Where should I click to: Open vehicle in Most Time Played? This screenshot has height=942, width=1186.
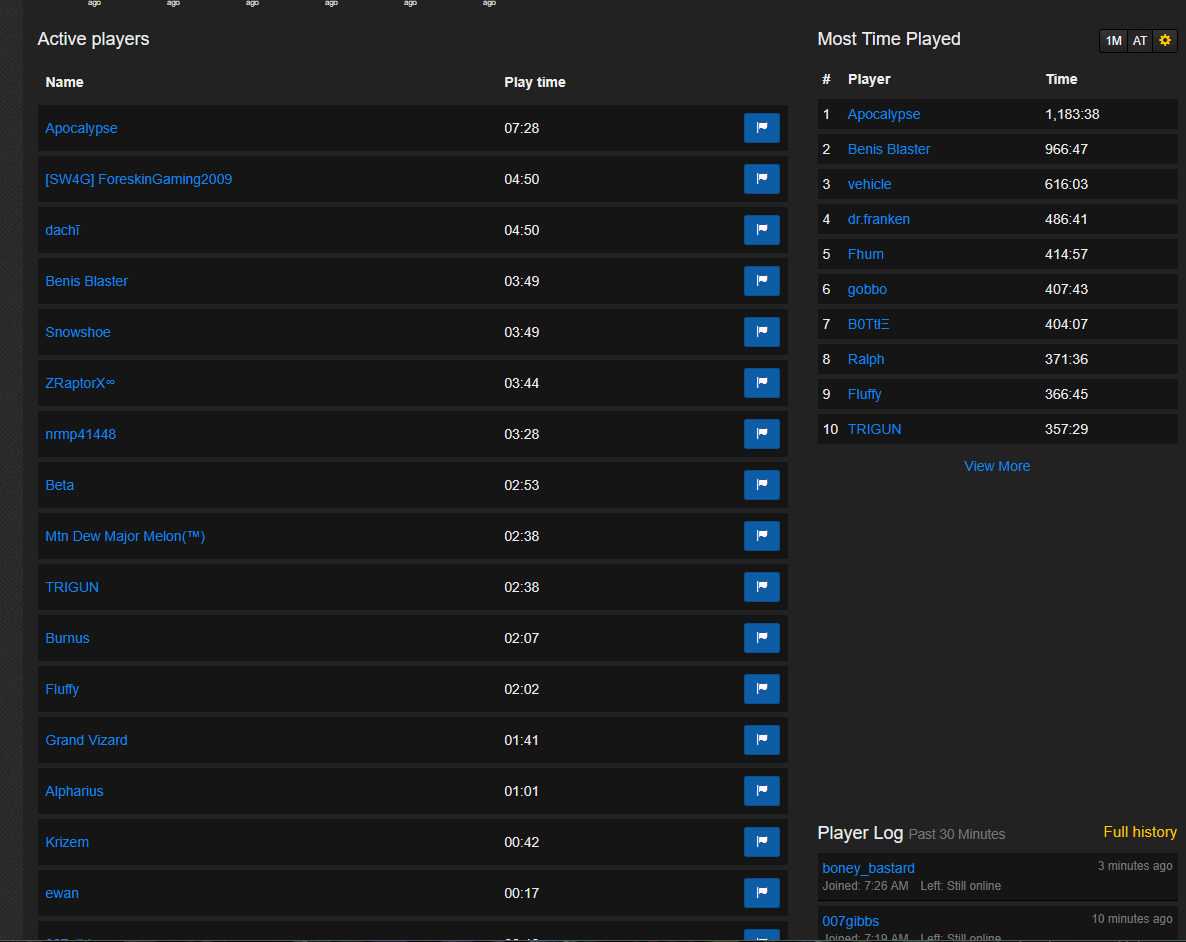coord(869,184)
